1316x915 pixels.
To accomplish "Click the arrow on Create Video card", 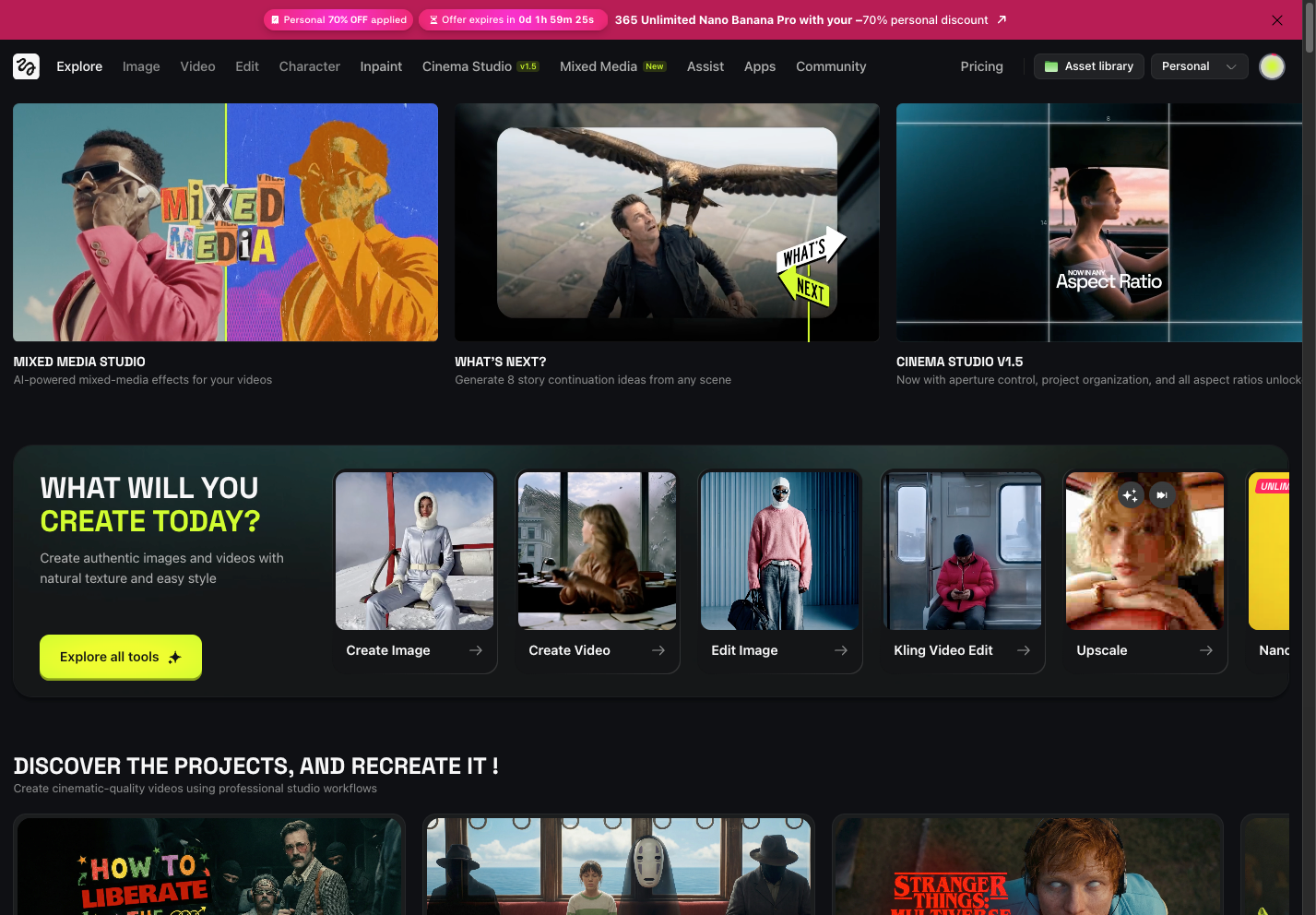I will (x=658, y=650).
